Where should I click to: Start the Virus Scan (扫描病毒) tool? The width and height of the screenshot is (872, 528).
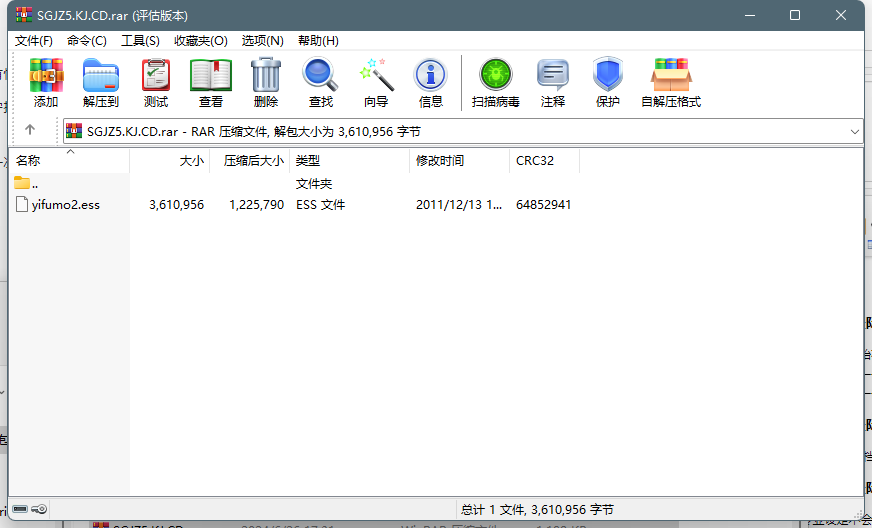point(496,82)
